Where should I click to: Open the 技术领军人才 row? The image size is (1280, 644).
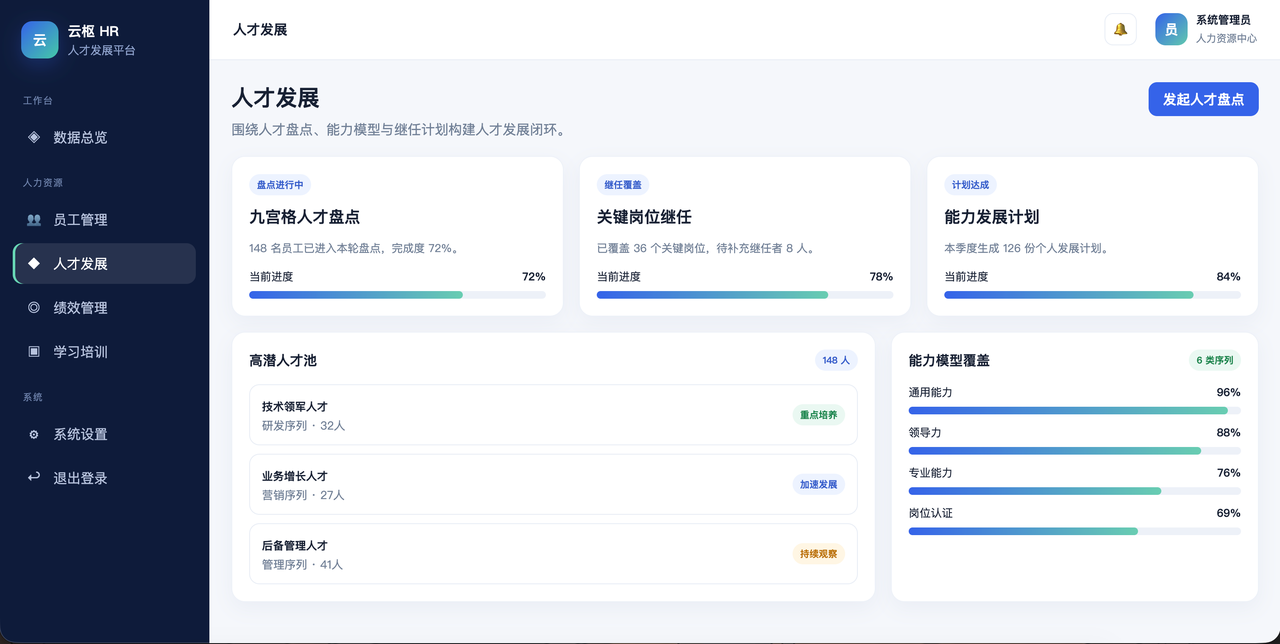[x=553, y=415]
